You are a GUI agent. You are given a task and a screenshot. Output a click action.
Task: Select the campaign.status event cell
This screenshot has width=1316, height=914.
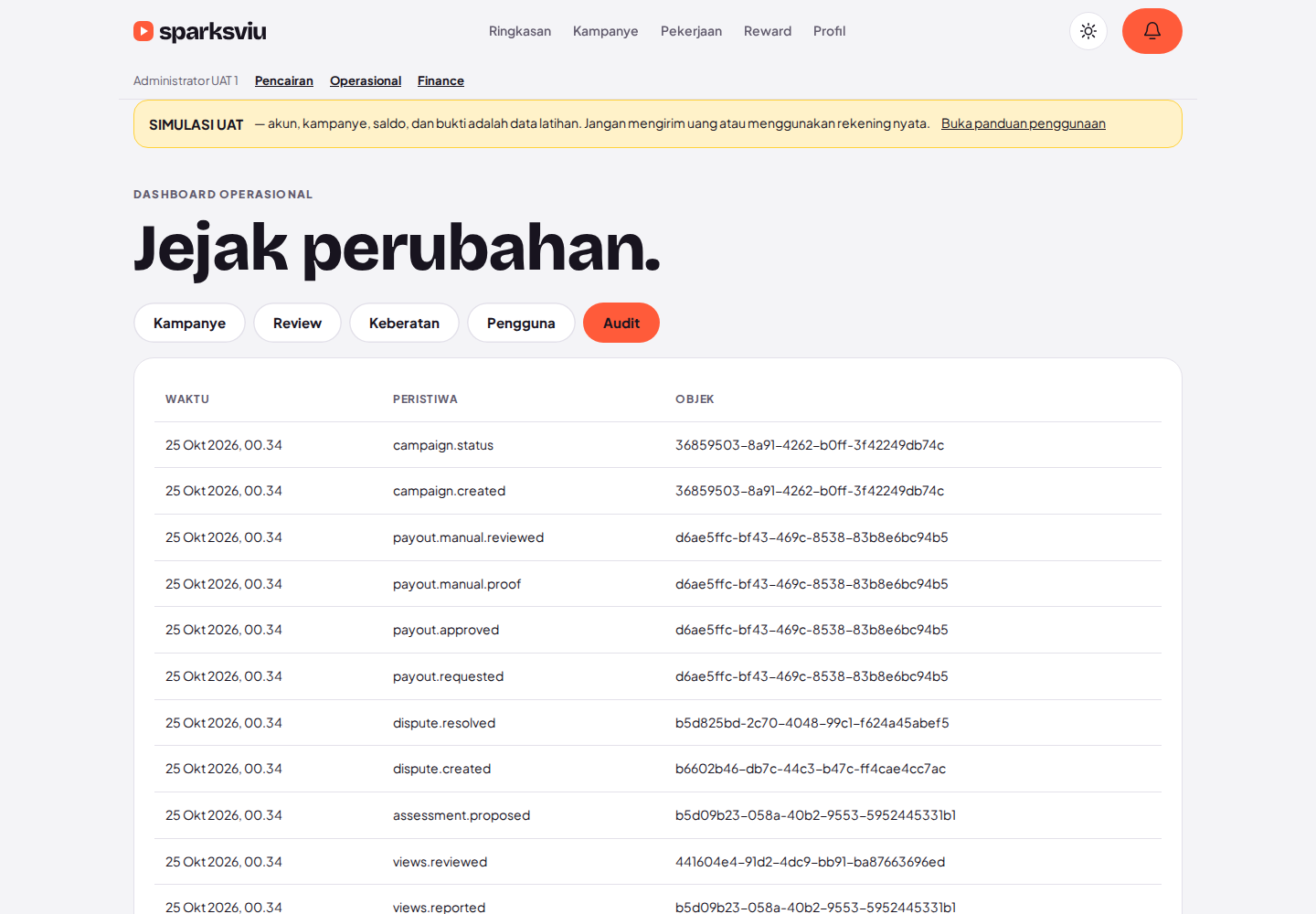443,445
